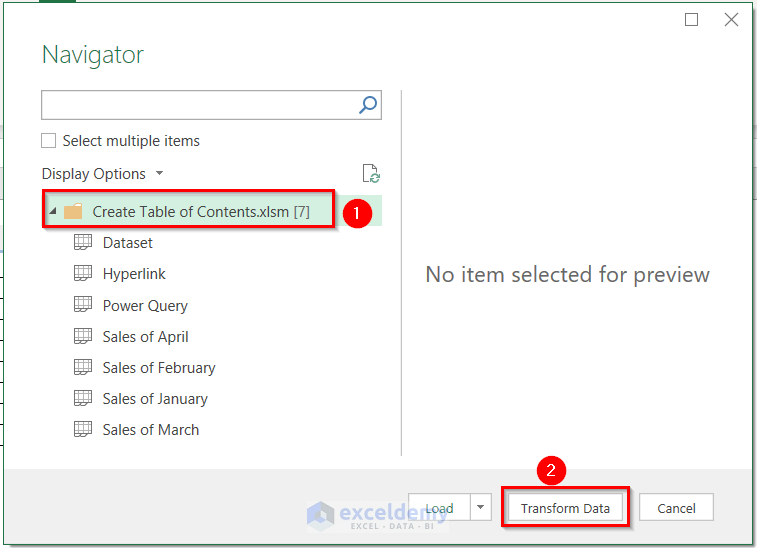Click the folder icon of the workbook

[x=73, y=211]
